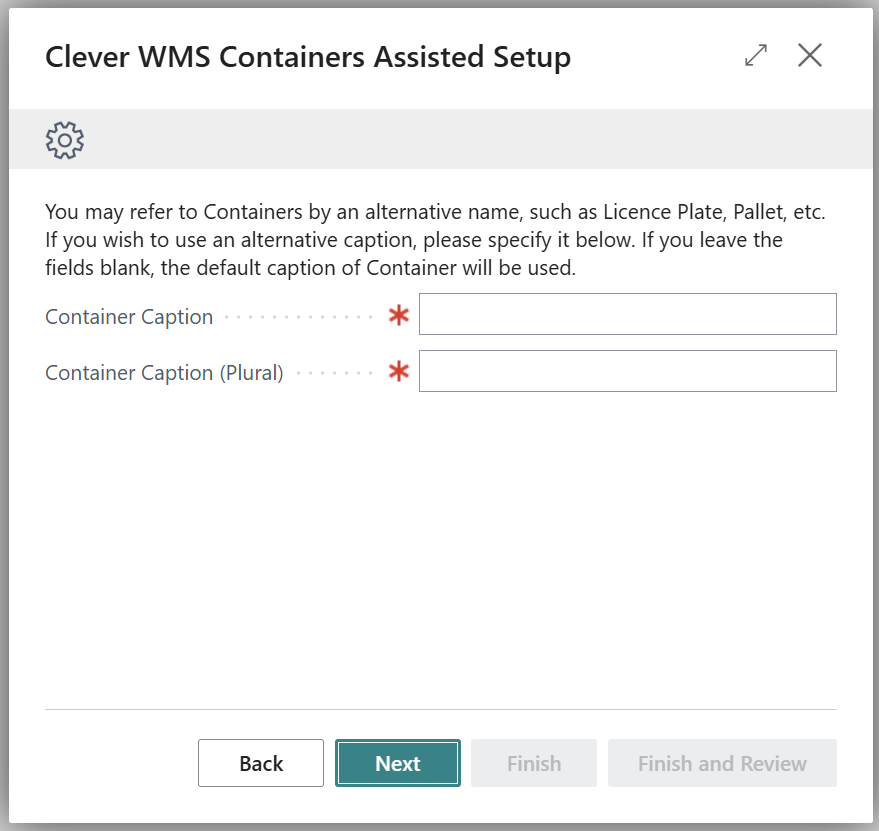The width and height of the screenshot is (879, 831).
Task: Click the greyed-out Finish button
Action: tap(534, 763)
